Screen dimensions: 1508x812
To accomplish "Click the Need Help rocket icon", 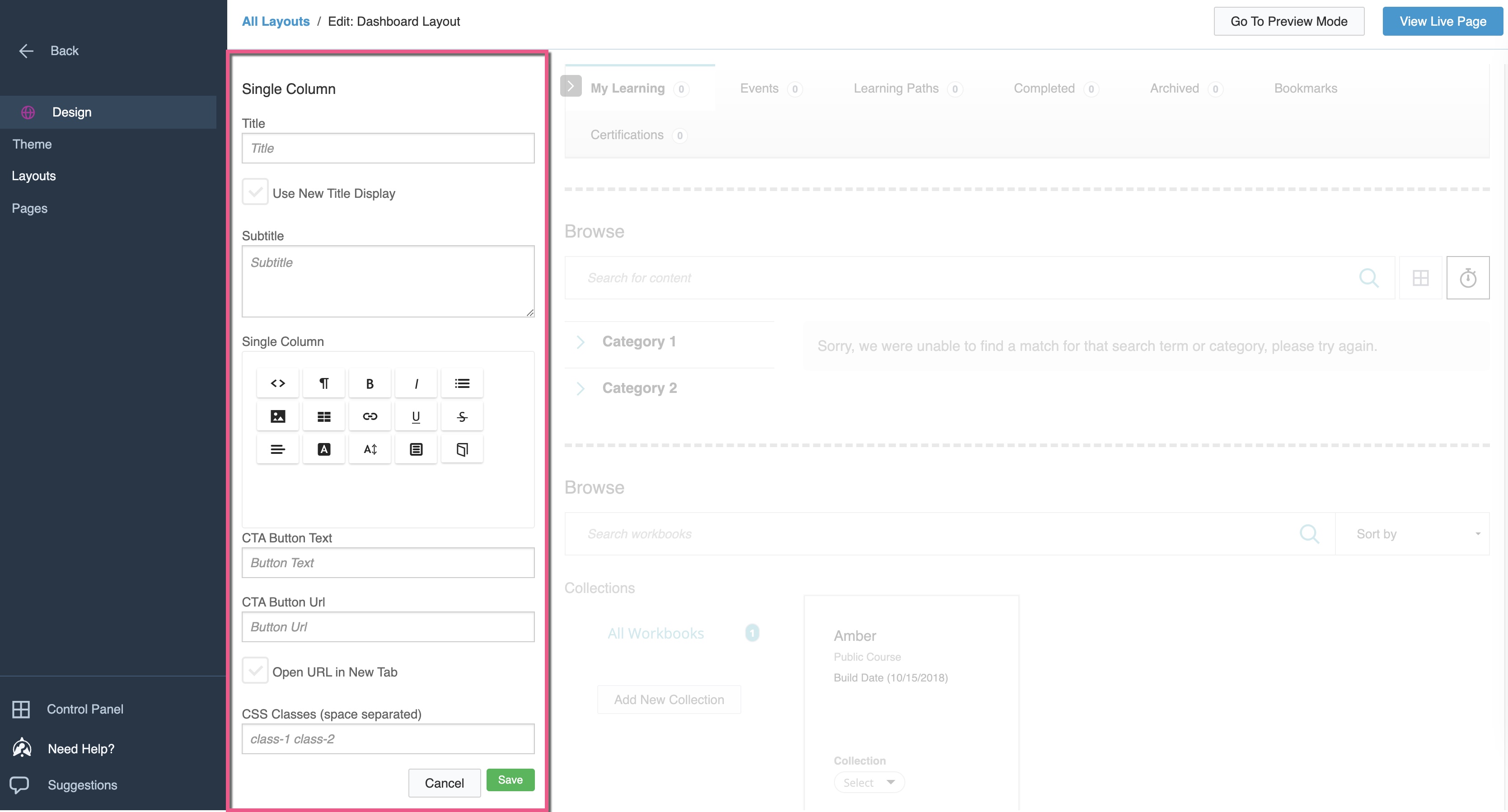I will [x=22, y=748].
